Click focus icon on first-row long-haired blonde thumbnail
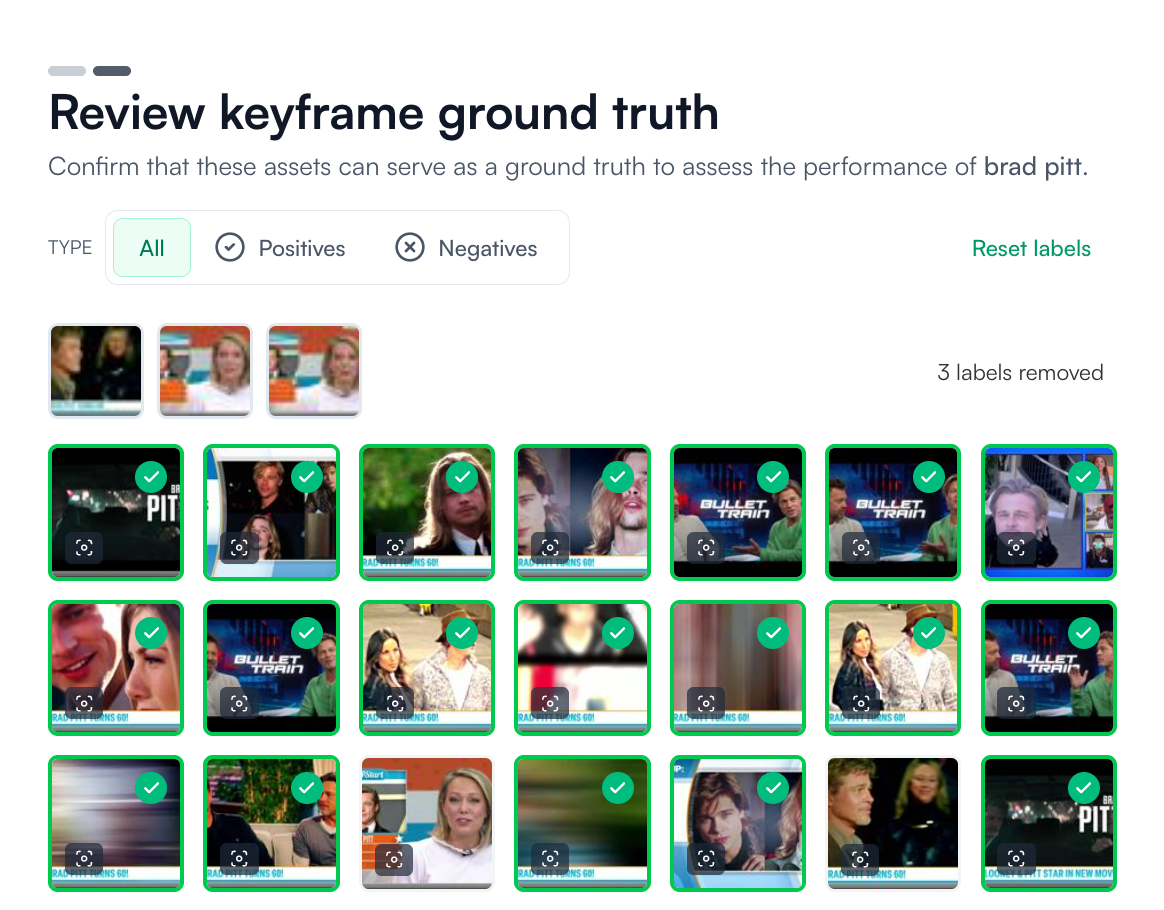Screen dimensions: 1164x910 click(x=395, y=547)
